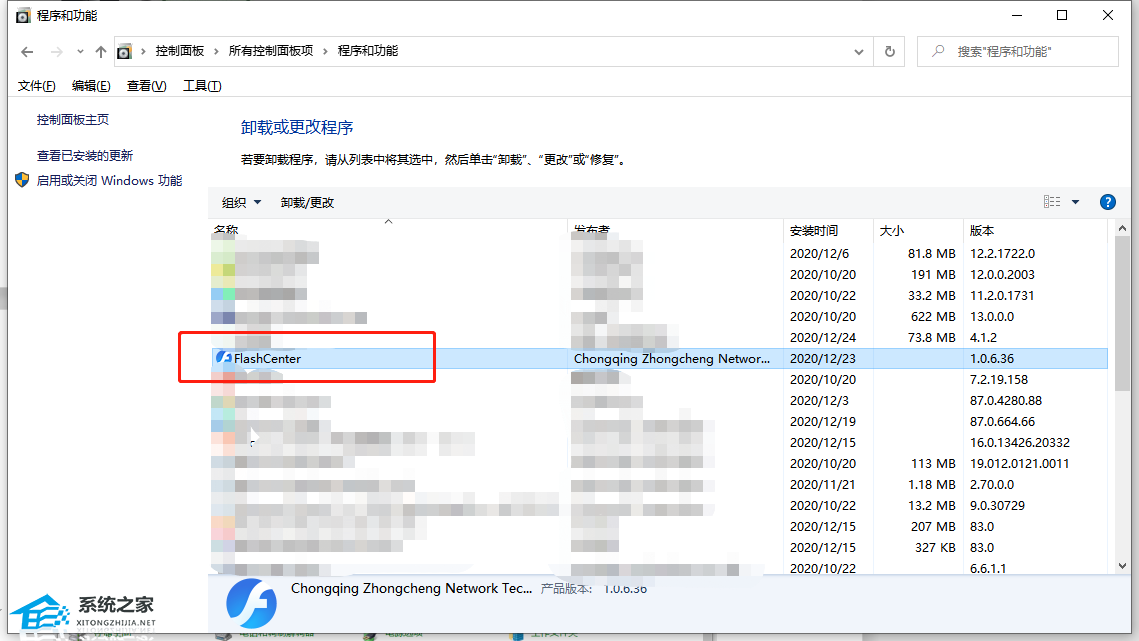The height and width of the screenshot is (641, 1139).
Task: Select the row with version 2.70.0.0
Action: click(659, 485)
